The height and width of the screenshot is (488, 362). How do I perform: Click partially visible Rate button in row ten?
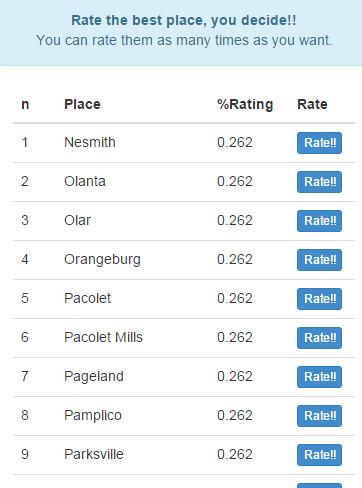(319, 485)
